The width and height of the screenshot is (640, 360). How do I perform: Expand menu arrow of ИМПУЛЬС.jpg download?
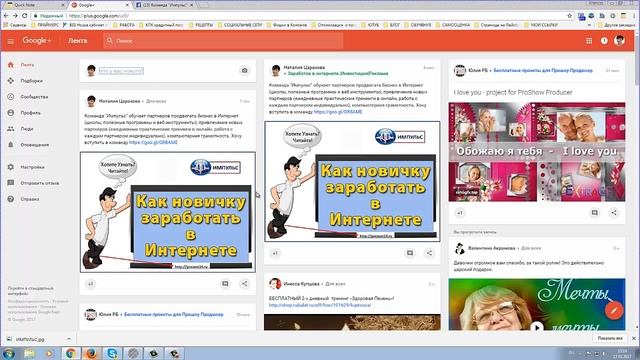[69, 339]
